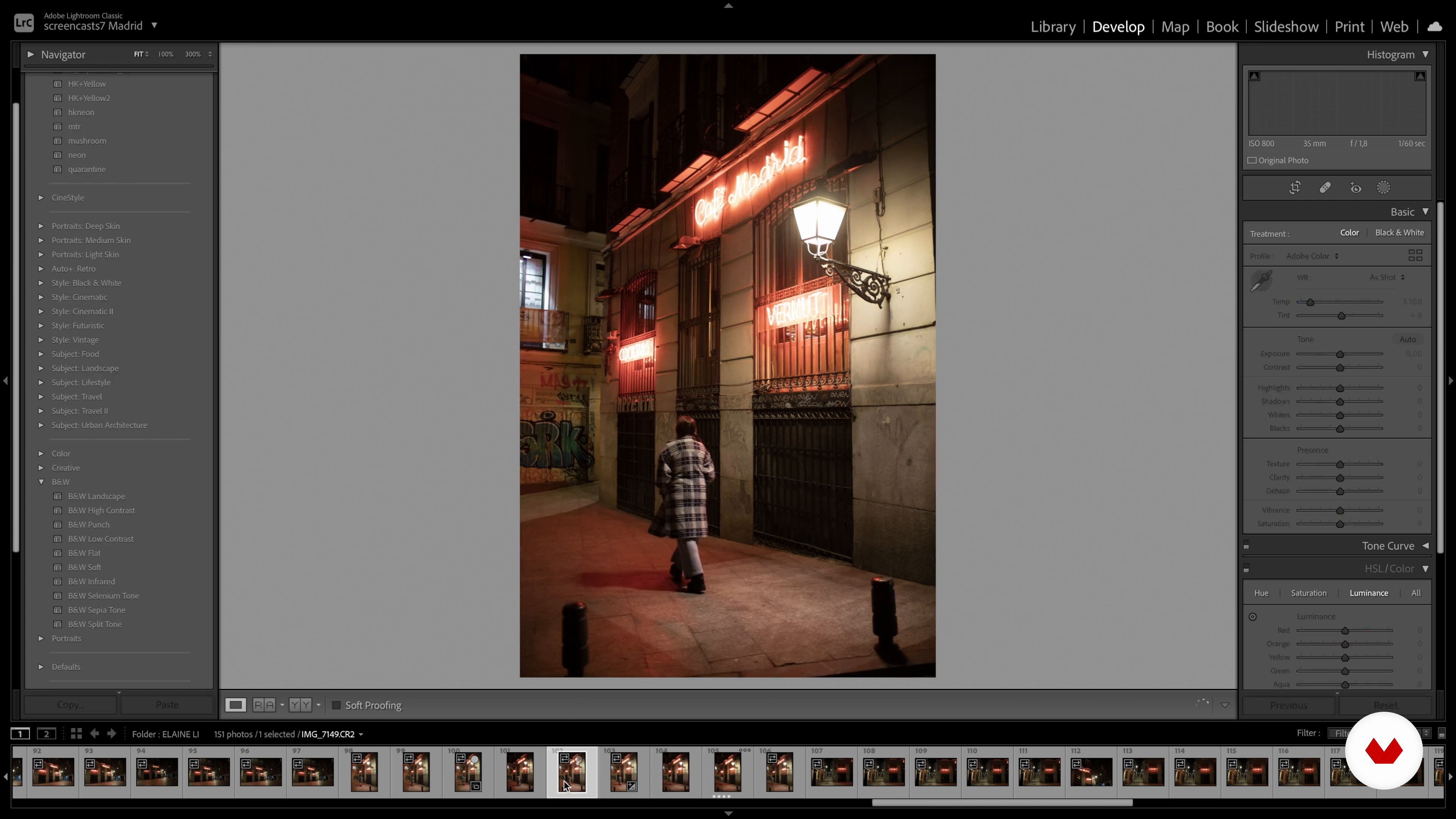This screenshot has height=819, width=1456.
Task: Hide the right panel group arrow
Action: [x=1450, y=381]
